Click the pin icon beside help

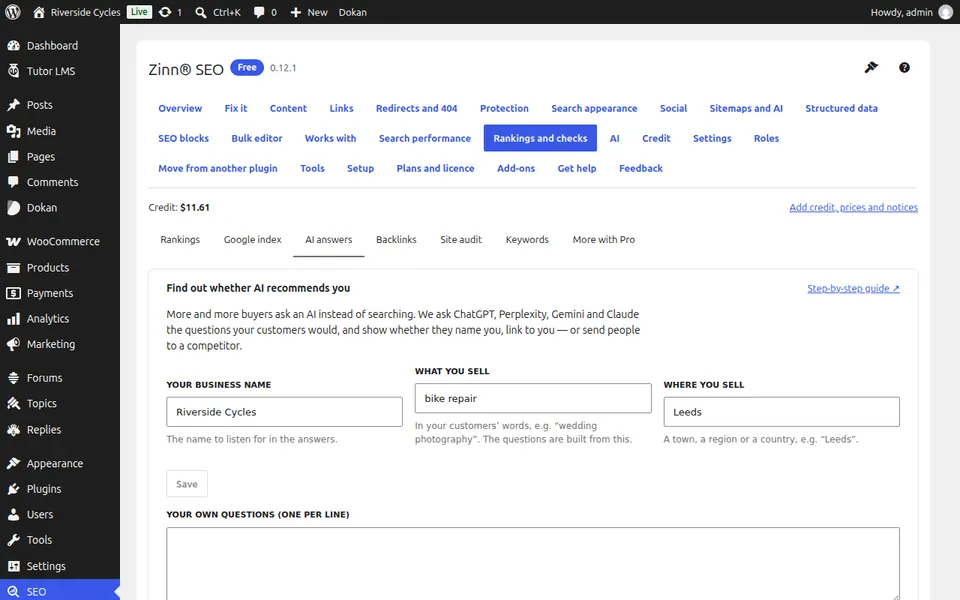pos(871,67)
